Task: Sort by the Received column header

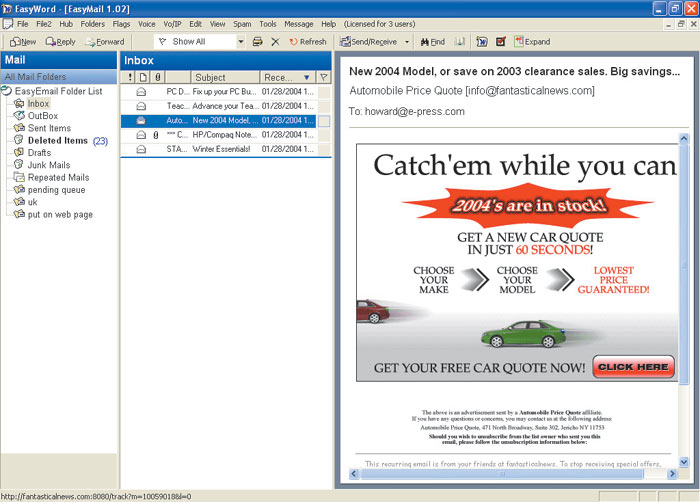Action: click(283, 77)
